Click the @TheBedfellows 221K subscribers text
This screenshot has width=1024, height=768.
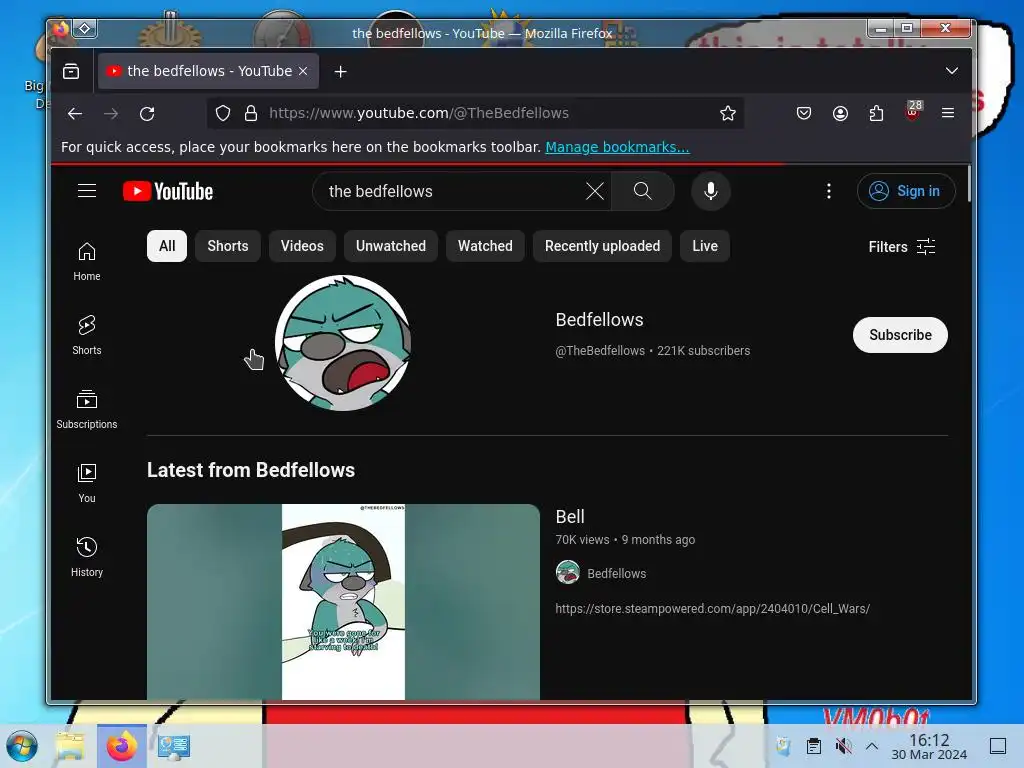coord(652,351)
